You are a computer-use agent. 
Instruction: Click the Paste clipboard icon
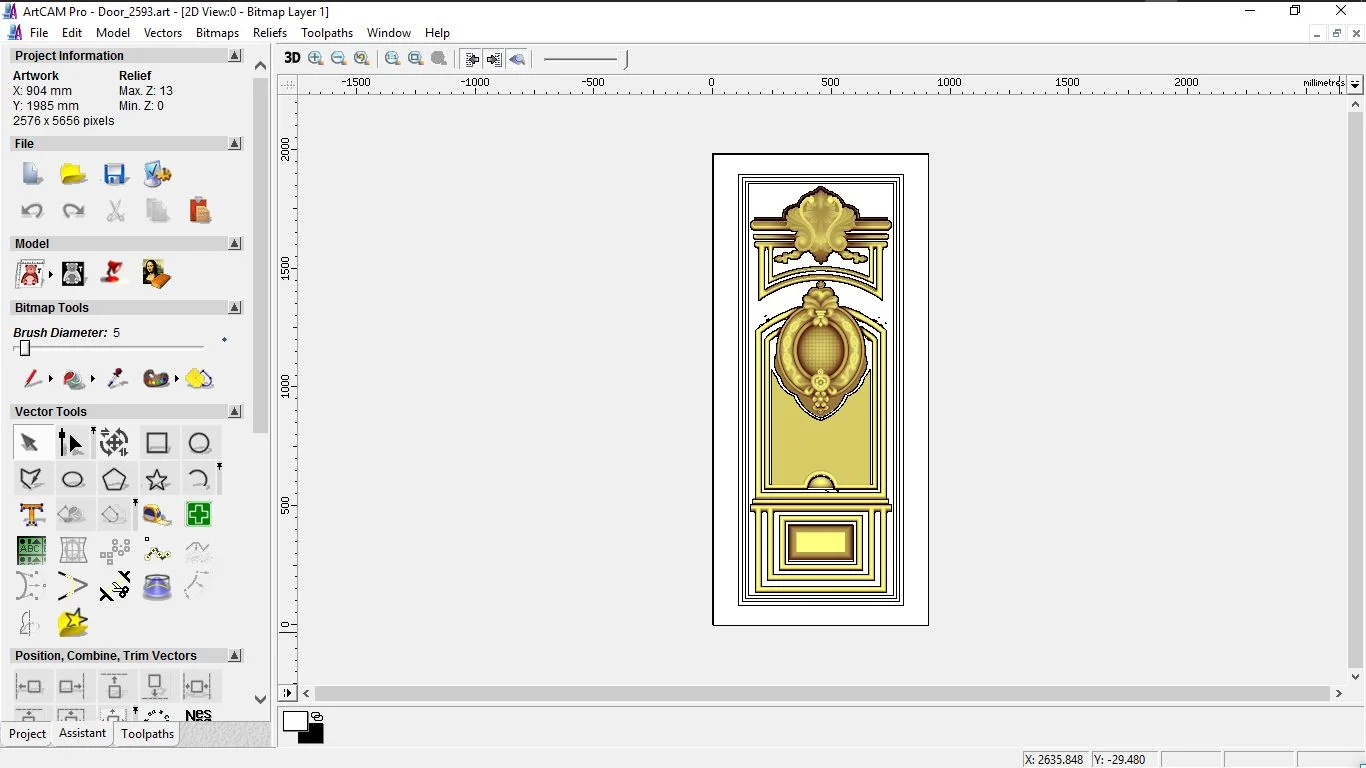pyautogui.click(x=200, y=210)
